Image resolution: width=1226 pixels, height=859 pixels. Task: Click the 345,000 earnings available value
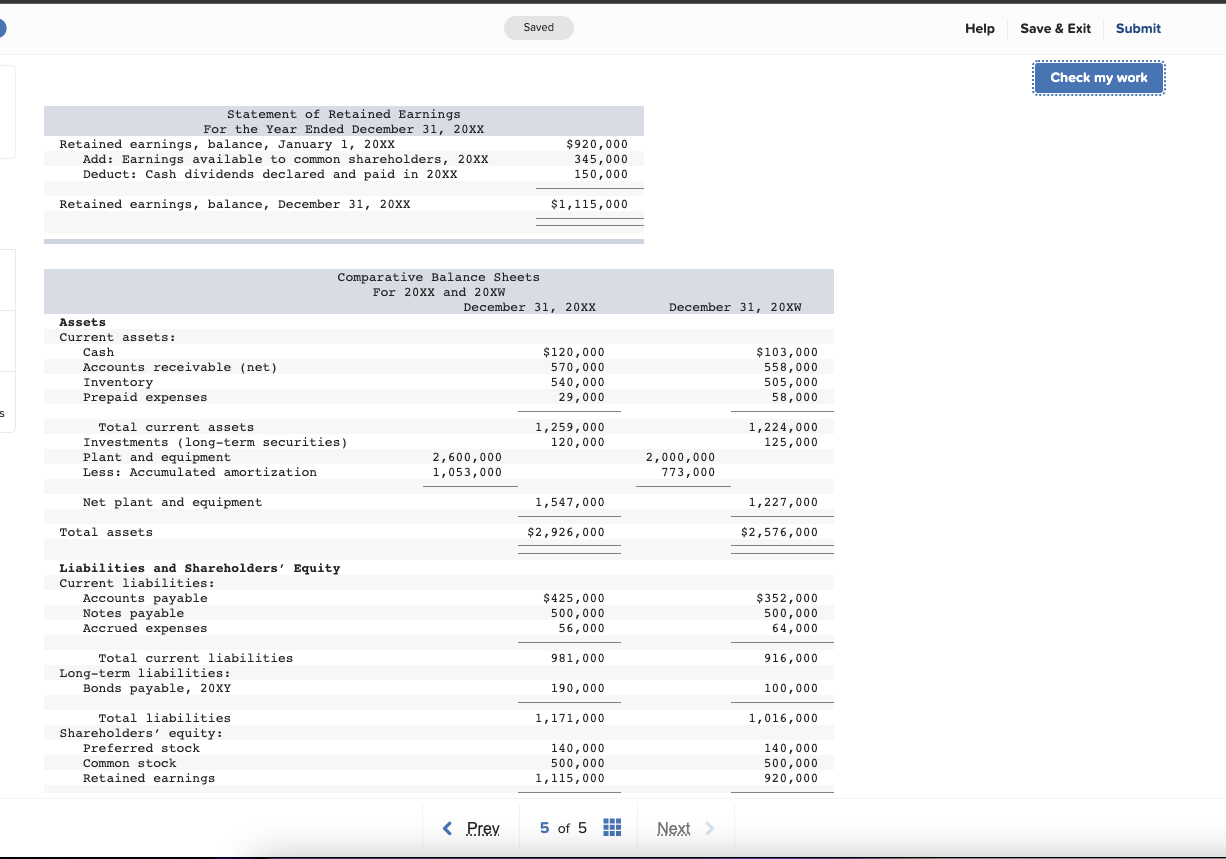601,159
